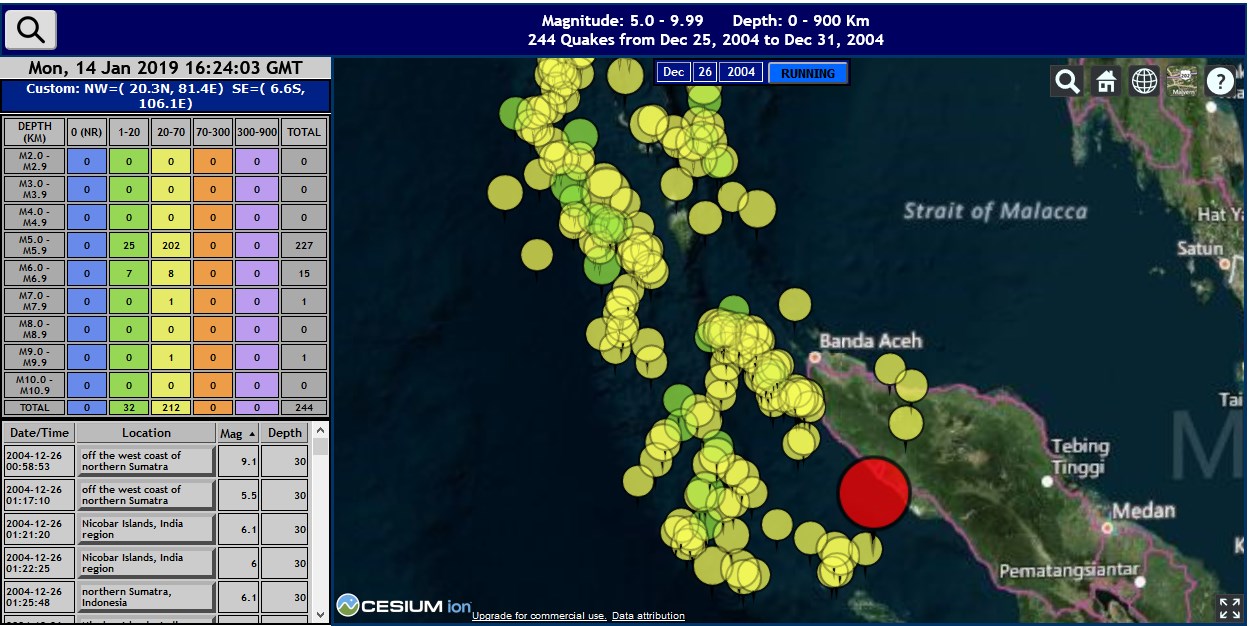
Task: Open the search panel with the magnifier button
Action: tap(31, 30)
